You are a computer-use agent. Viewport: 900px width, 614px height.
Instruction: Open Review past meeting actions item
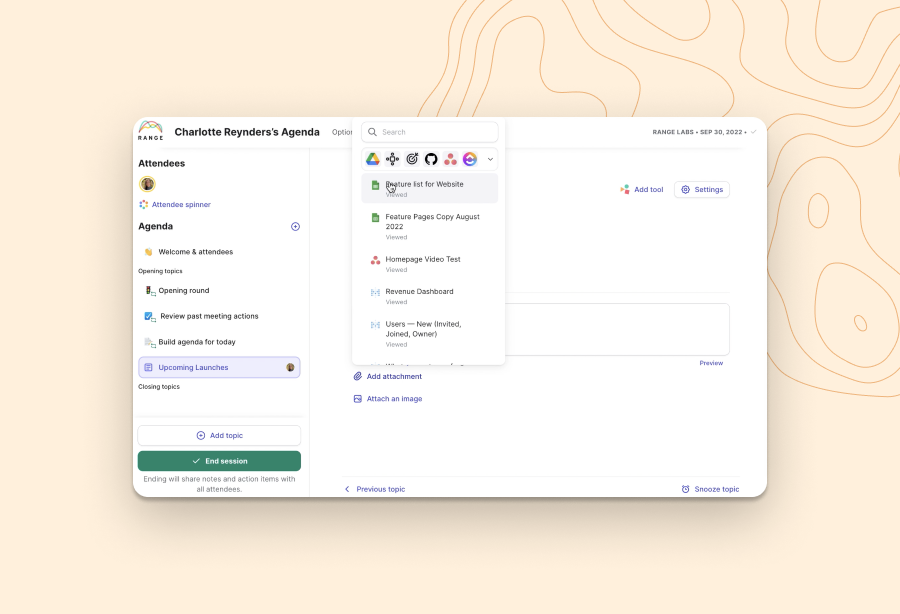pos(219,316)
